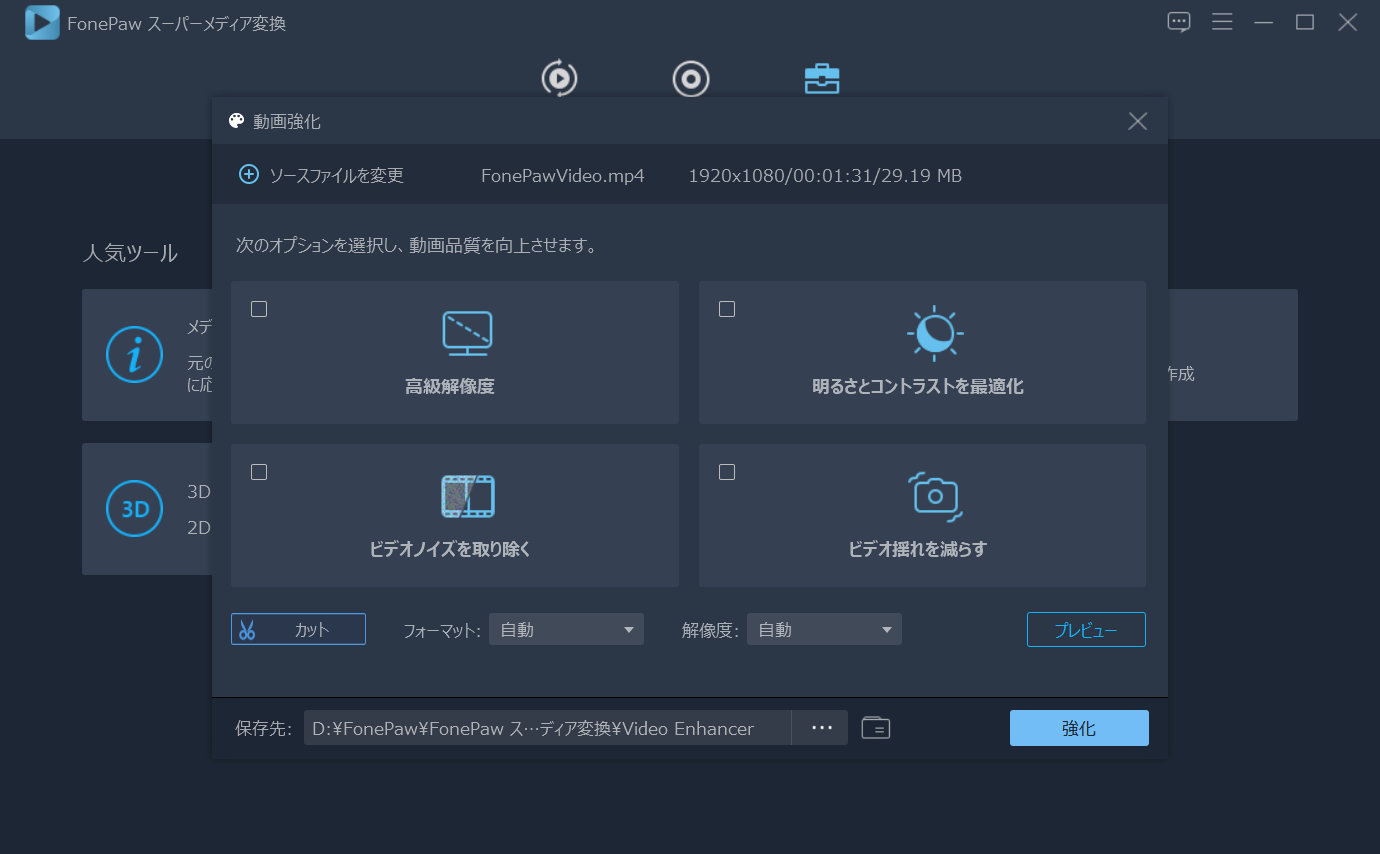Click ビデオノイズを取り除く label
The image size is (1380, 854).
(x=450, y=549)
